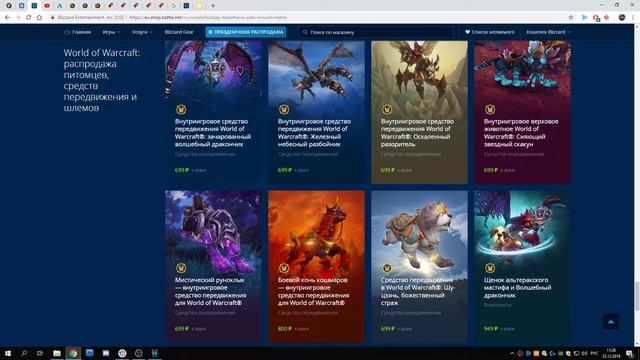Click the Chrome taskbar icon
The image size is (640, 360).
click(73, 353)
